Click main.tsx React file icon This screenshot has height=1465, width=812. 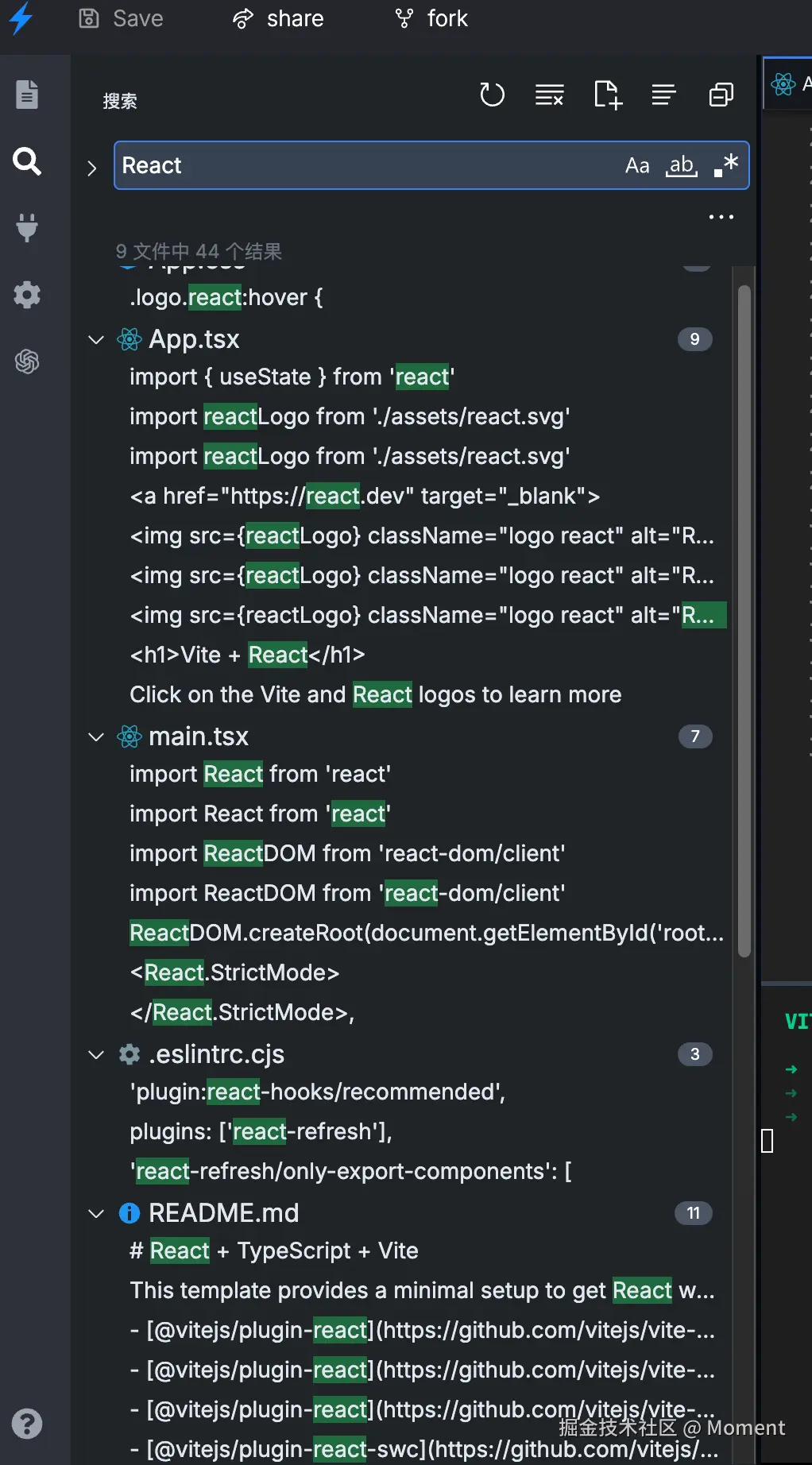[130, 736]
